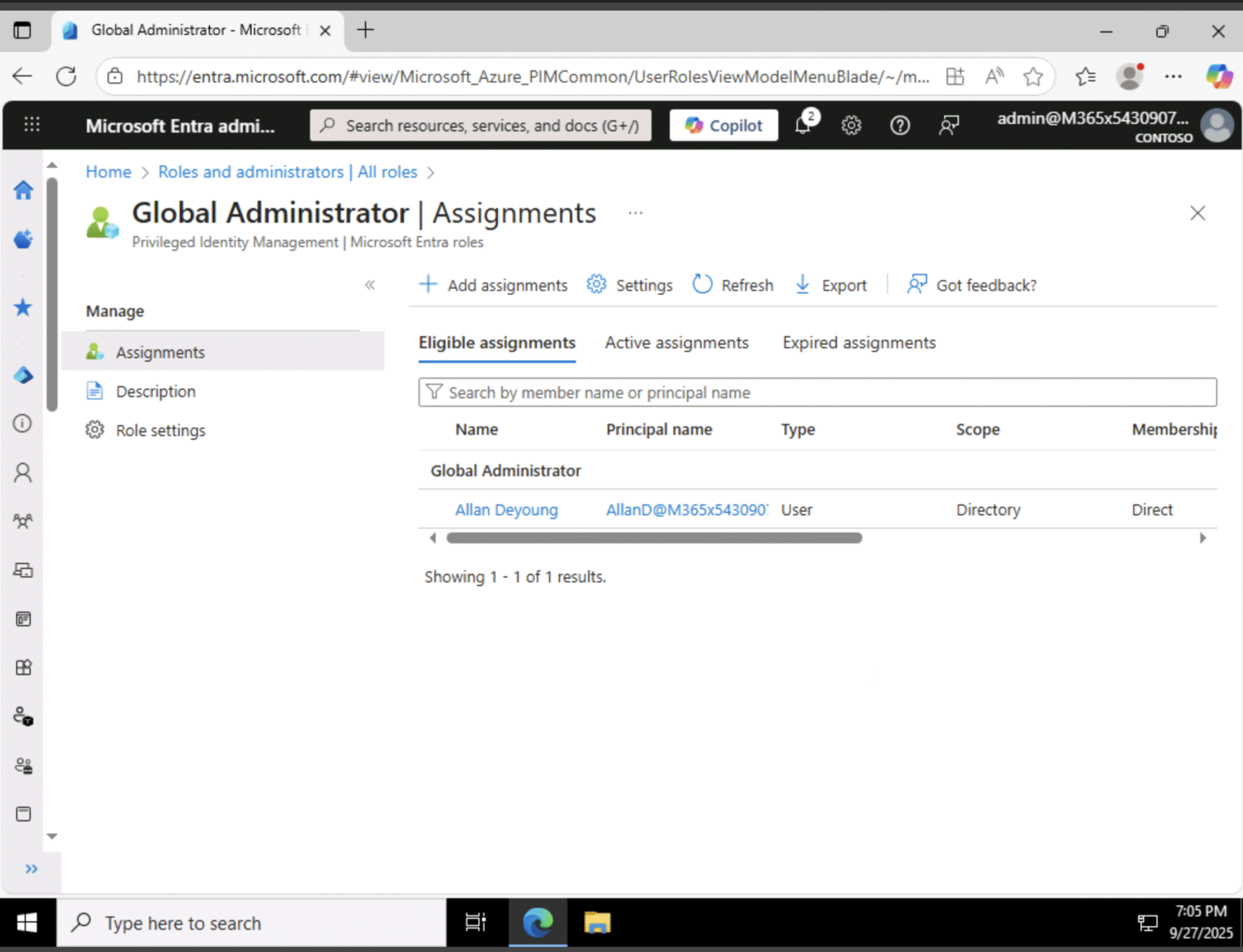Switch to the Active assignments tab
The image size is (1243, 952).
pyautogui.click(x=676, y=342)
